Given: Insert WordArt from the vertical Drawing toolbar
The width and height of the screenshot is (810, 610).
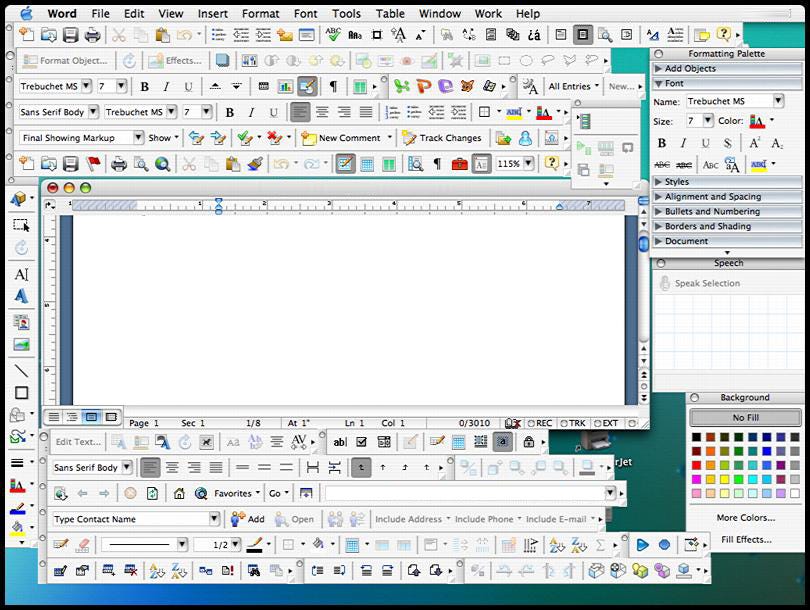Looking at the screenshot, I should pos(21,296).
